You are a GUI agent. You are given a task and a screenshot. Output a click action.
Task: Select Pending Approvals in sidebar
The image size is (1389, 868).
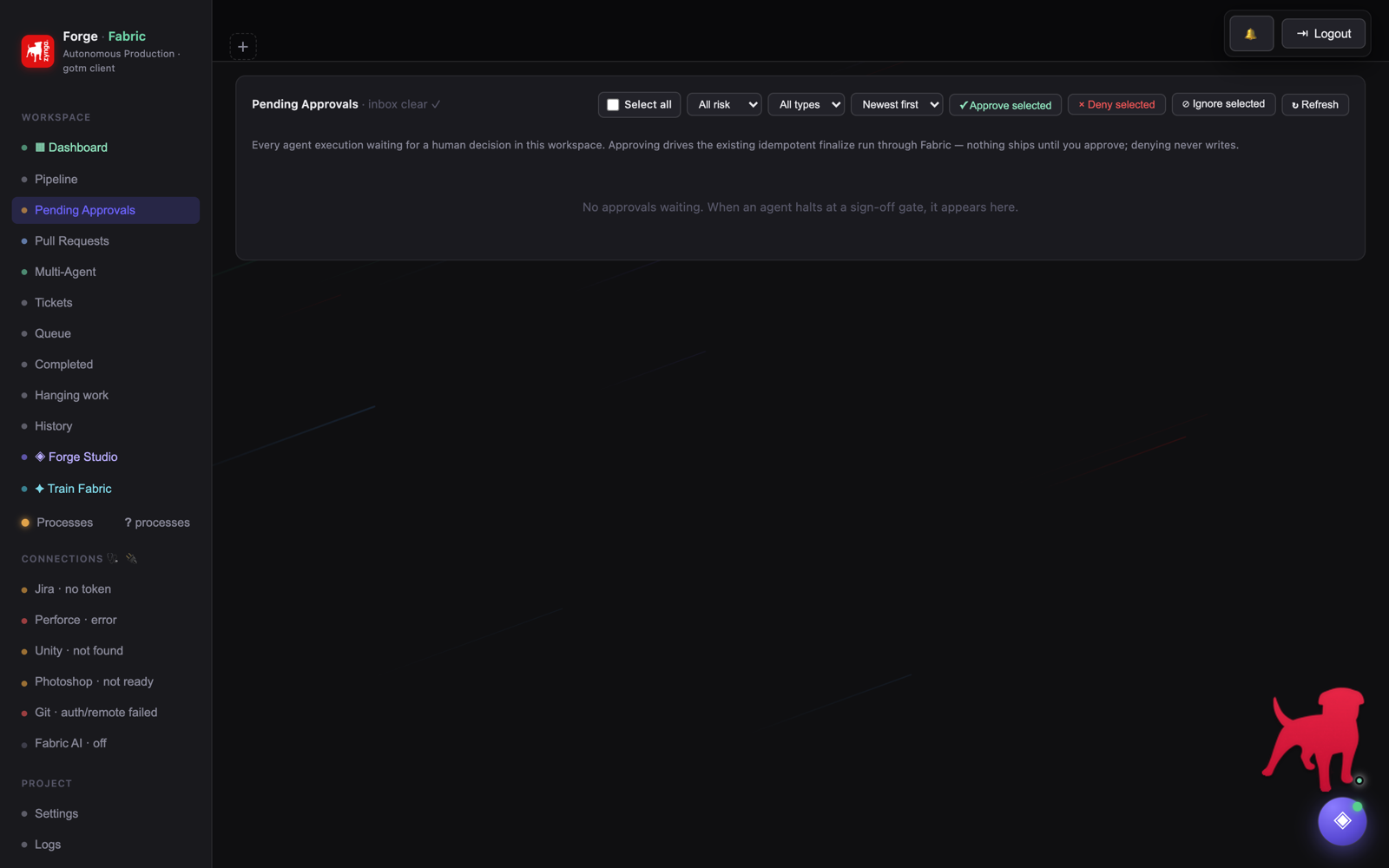[106, 210]
